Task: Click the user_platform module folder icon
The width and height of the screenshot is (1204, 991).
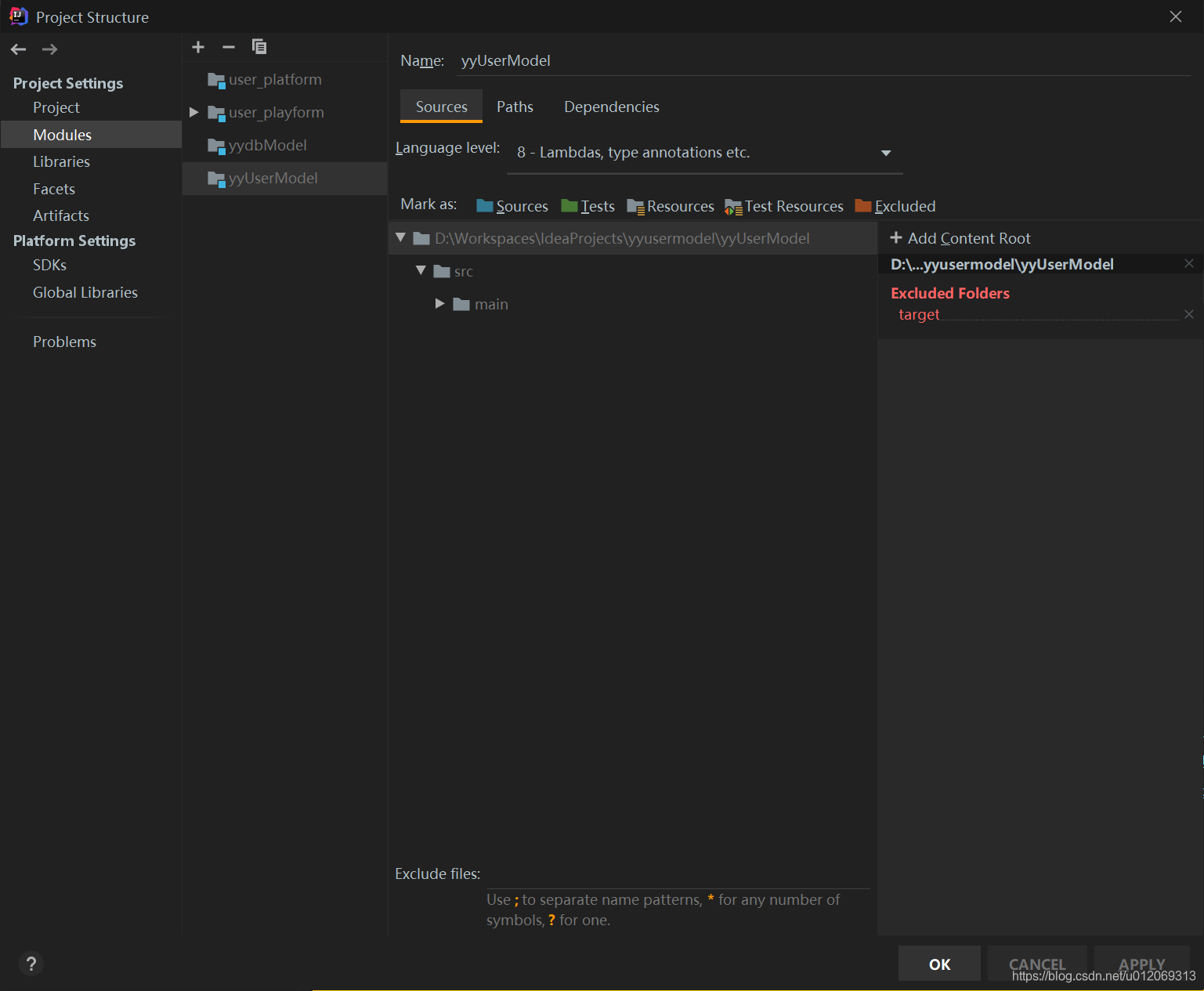Action: click(x=216, y=80)
